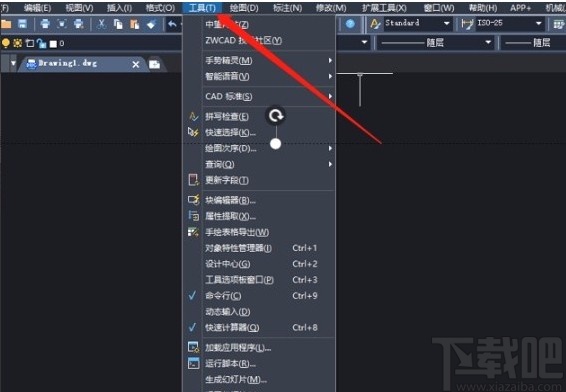566x392 pixels.
Task: Open the 插入(I) menu
Action: [119, 8]
